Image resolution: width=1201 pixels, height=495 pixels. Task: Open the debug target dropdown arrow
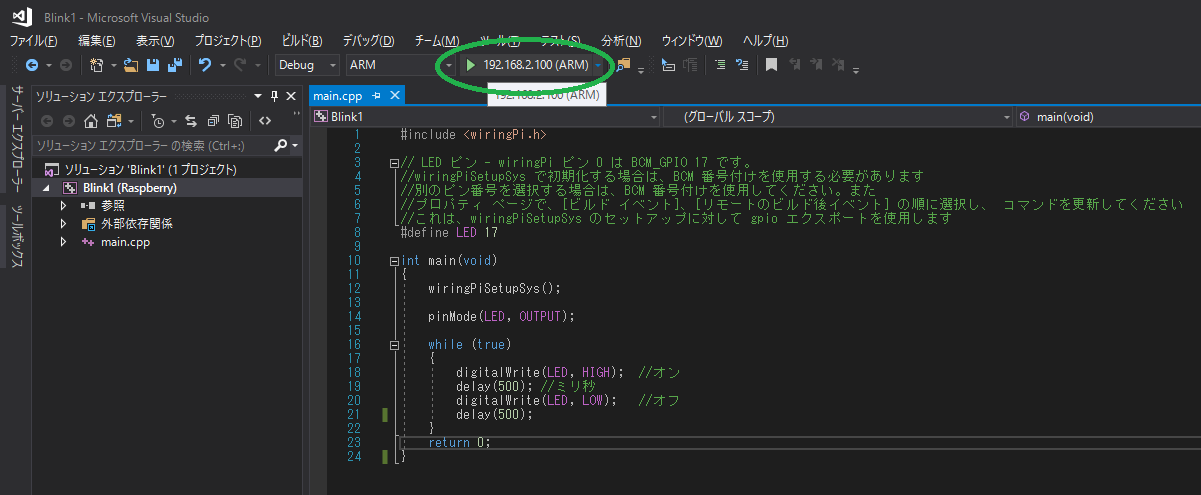(598, 65)
